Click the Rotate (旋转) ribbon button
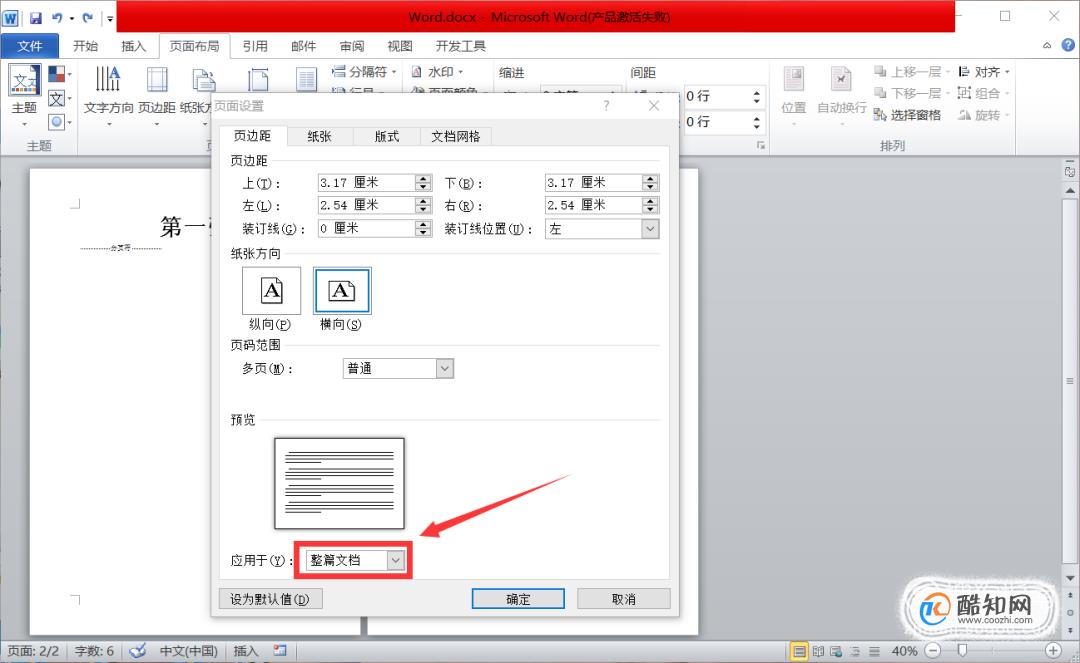 tap(984, 115)
